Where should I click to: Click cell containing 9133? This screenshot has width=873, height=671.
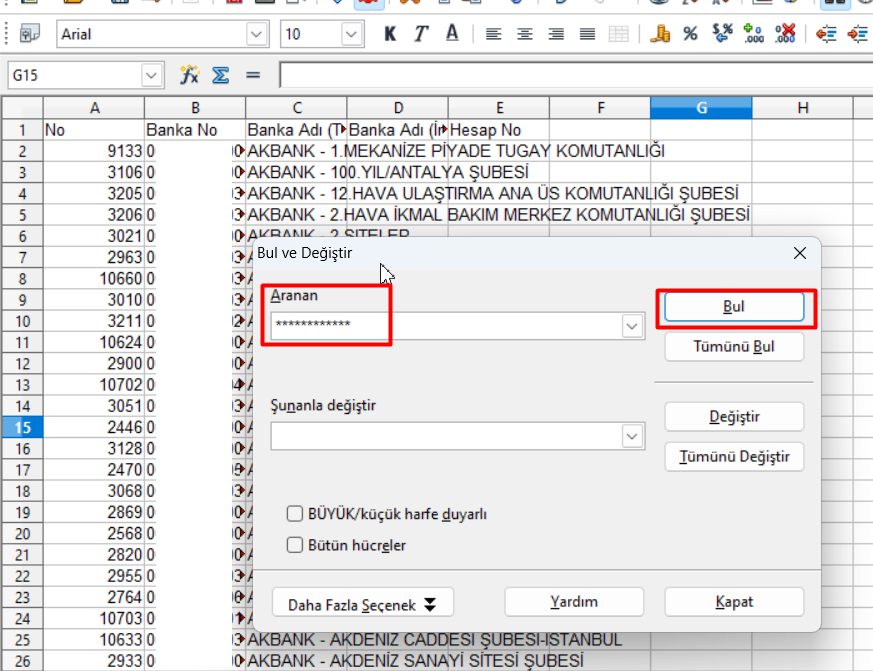click(x=94, y=151)
